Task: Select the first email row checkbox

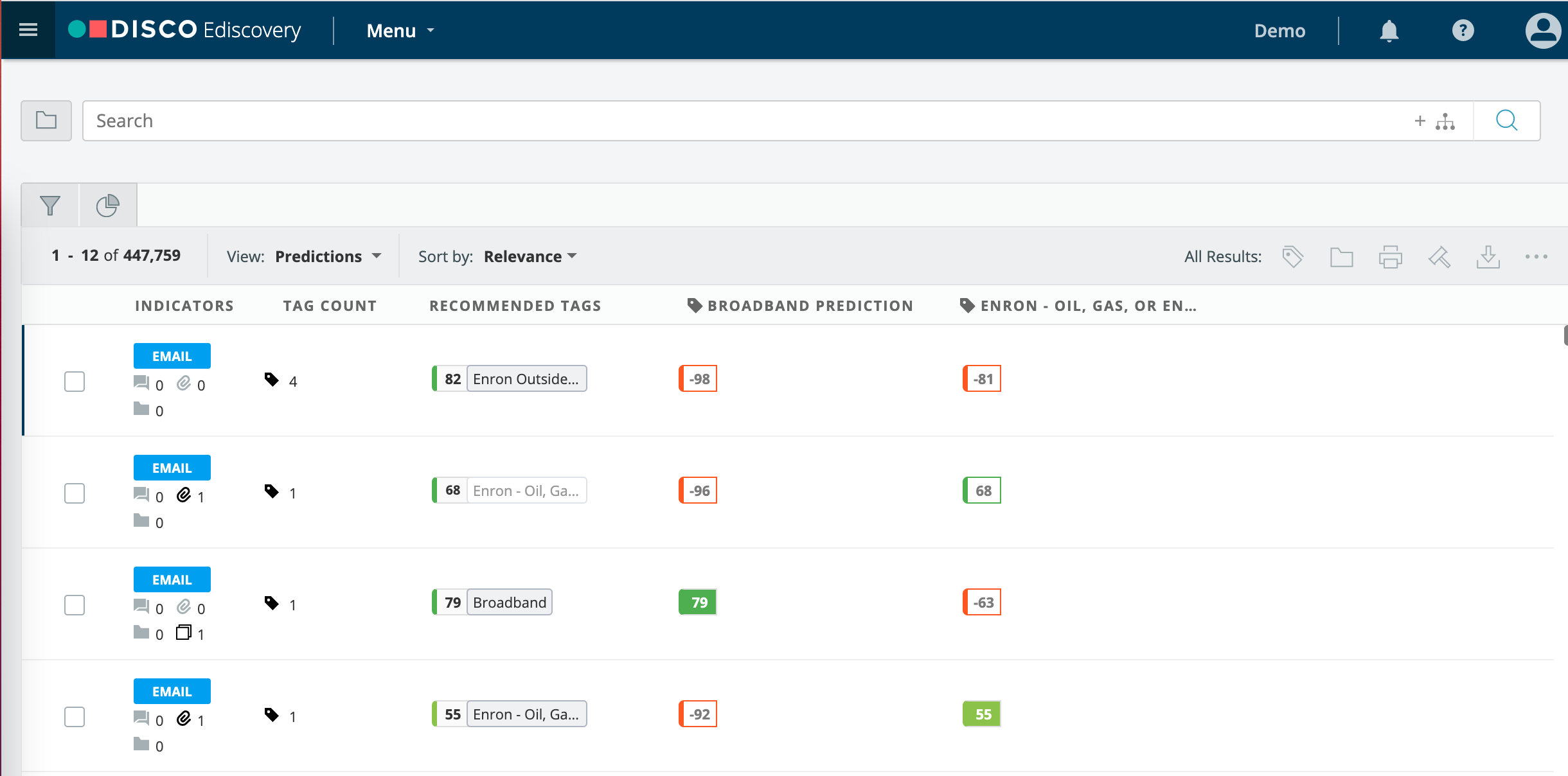Action: click(75, 381)
